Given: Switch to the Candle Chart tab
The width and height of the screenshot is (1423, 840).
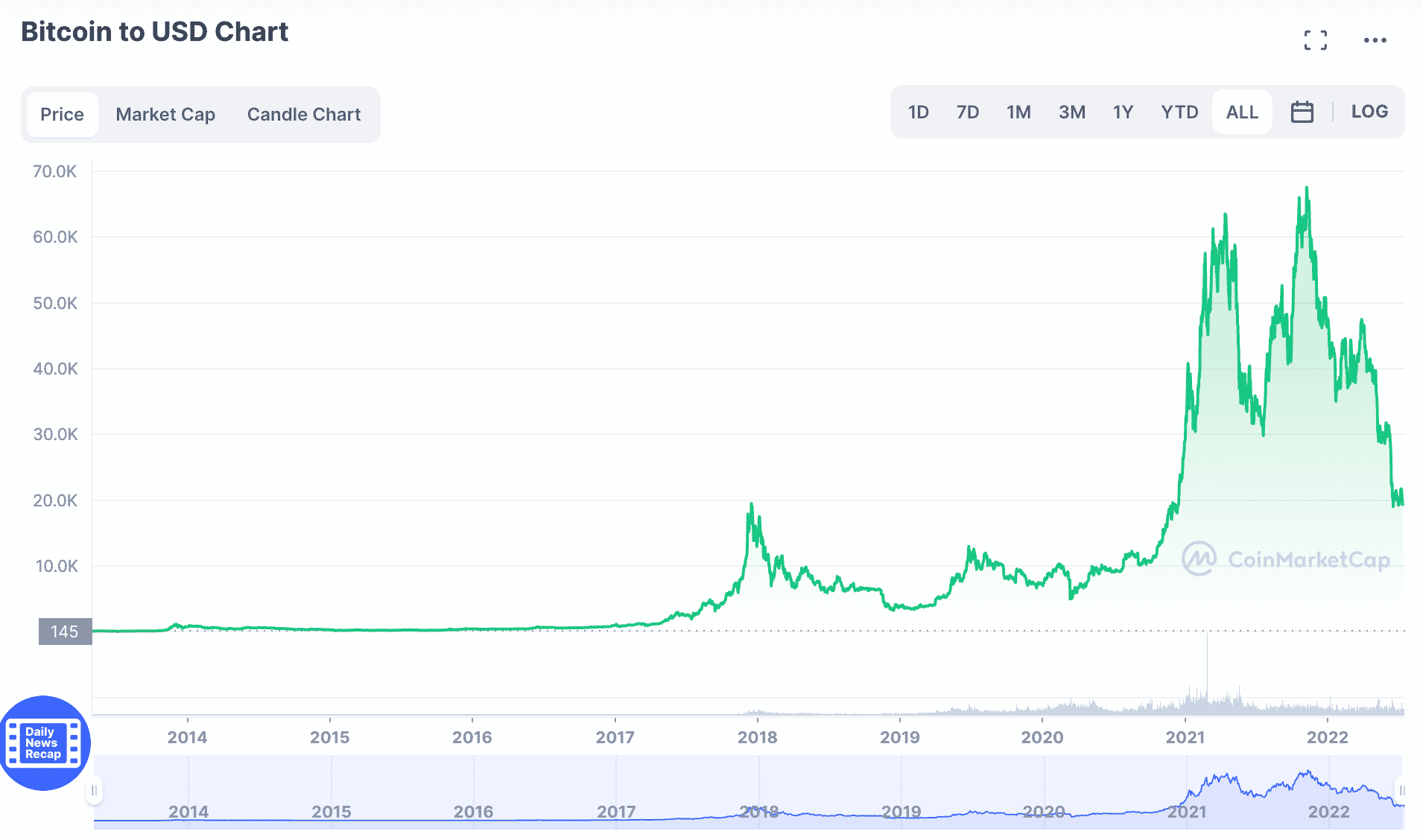Looking at the screenshot, I should [304, 114].
